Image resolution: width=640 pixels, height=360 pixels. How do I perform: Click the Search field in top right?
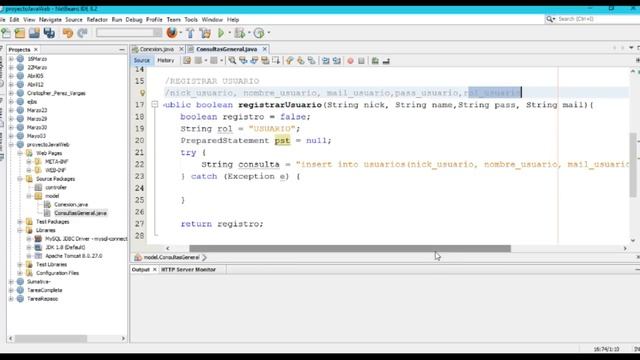click(592, 19)
